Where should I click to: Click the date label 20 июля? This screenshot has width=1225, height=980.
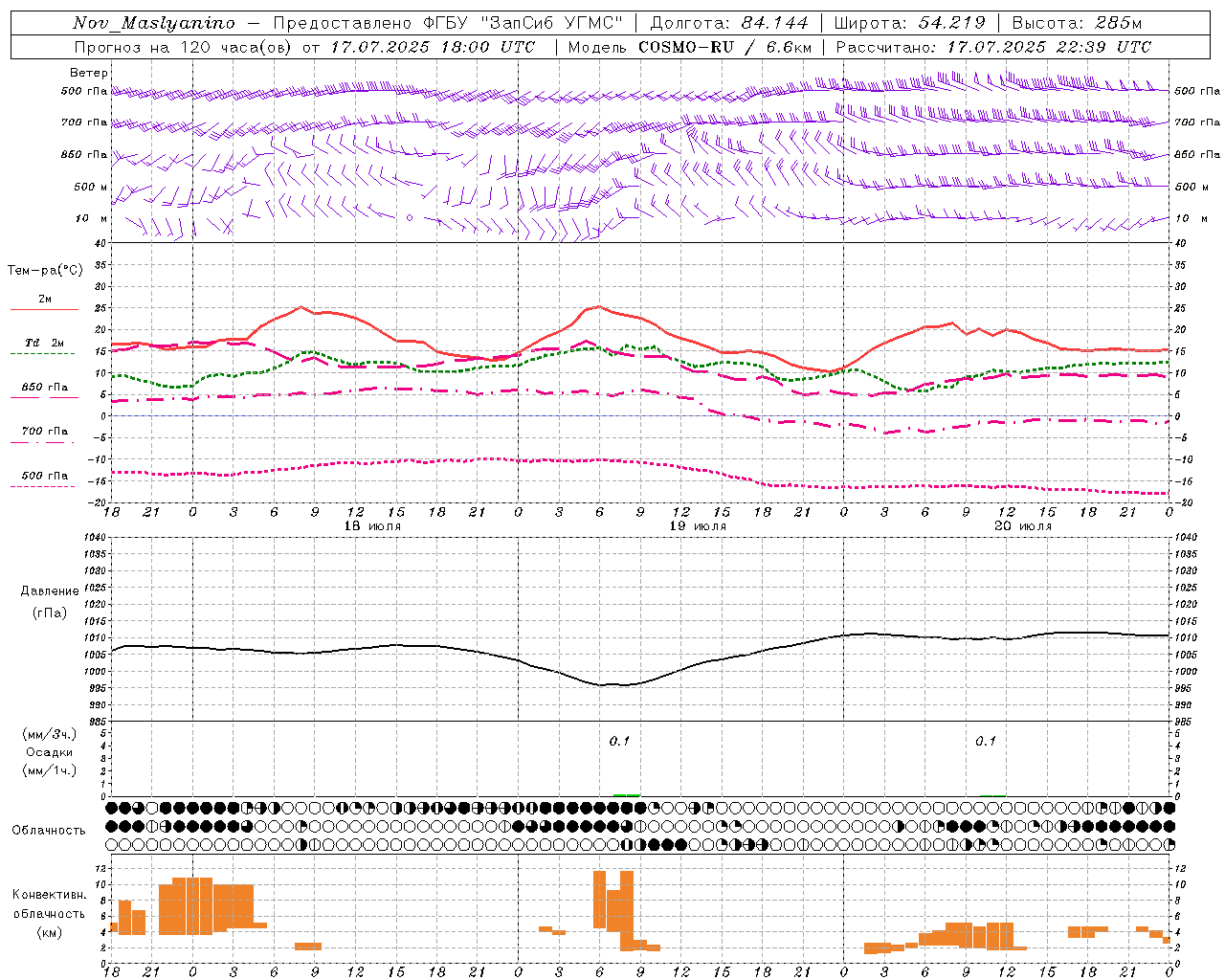[1023, 526]
